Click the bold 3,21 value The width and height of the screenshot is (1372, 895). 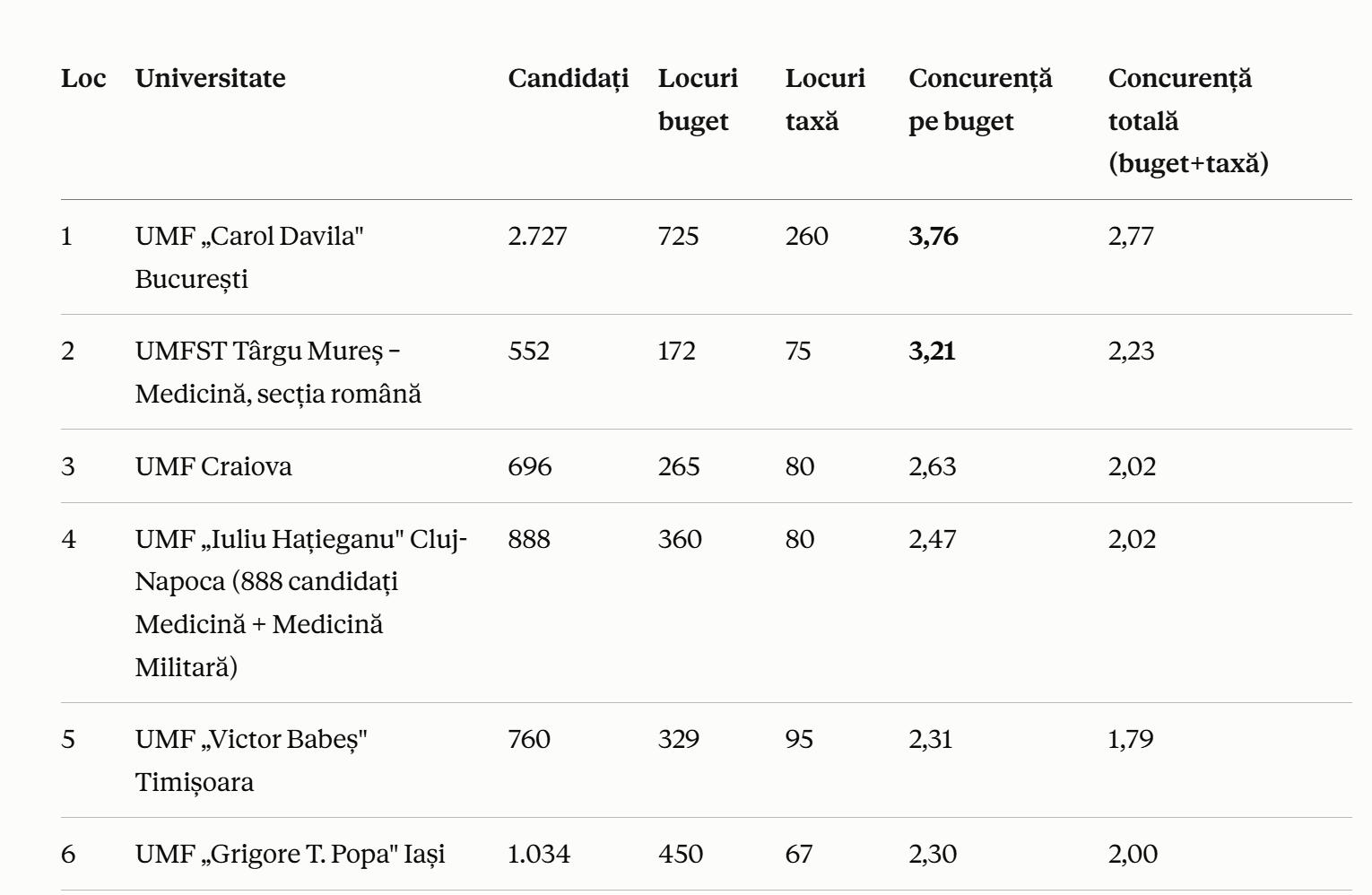click(932, 351)
